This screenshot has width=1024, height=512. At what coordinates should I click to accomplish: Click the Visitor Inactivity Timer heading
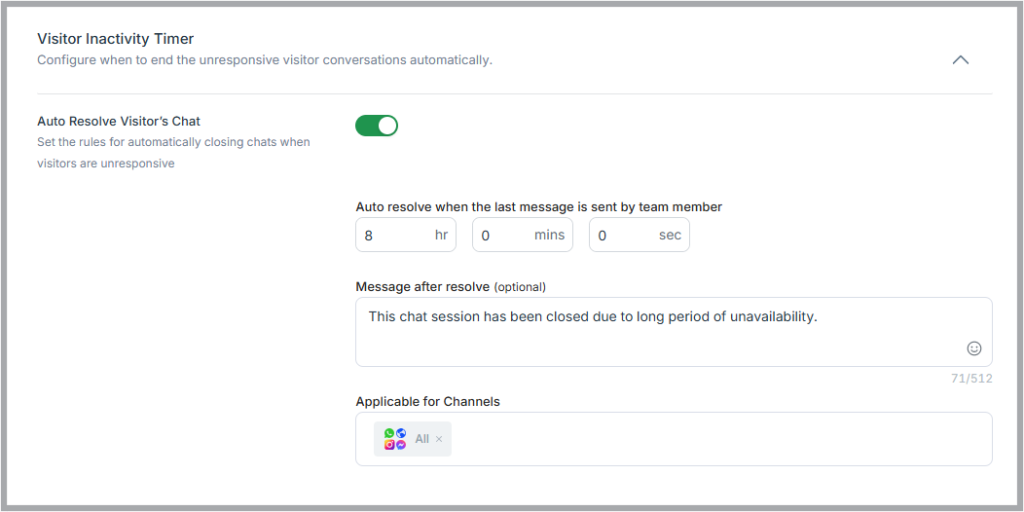pos(116,39)
